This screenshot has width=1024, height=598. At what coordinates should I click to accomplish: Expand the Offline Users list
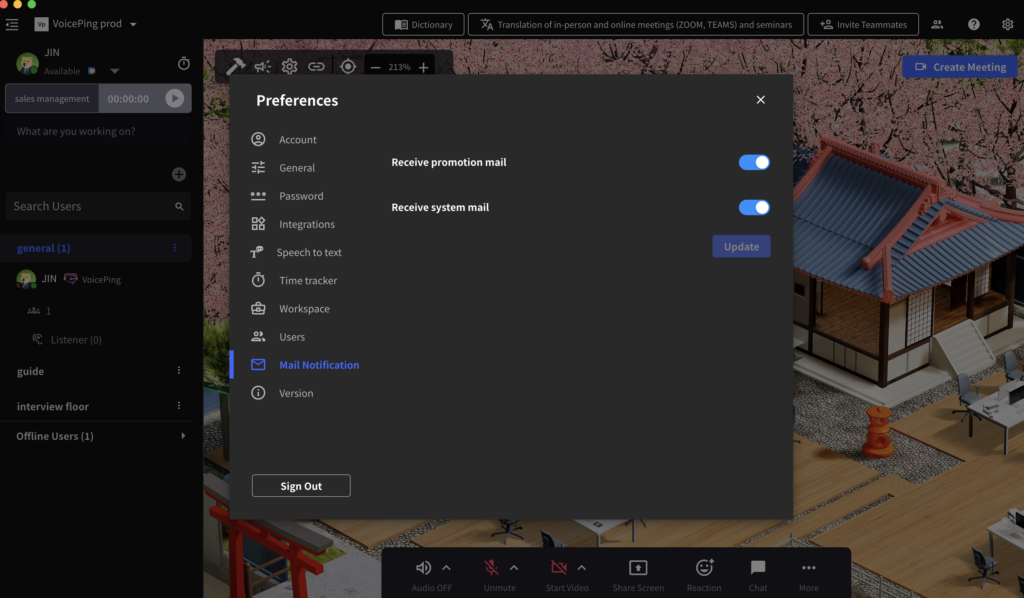182,436
